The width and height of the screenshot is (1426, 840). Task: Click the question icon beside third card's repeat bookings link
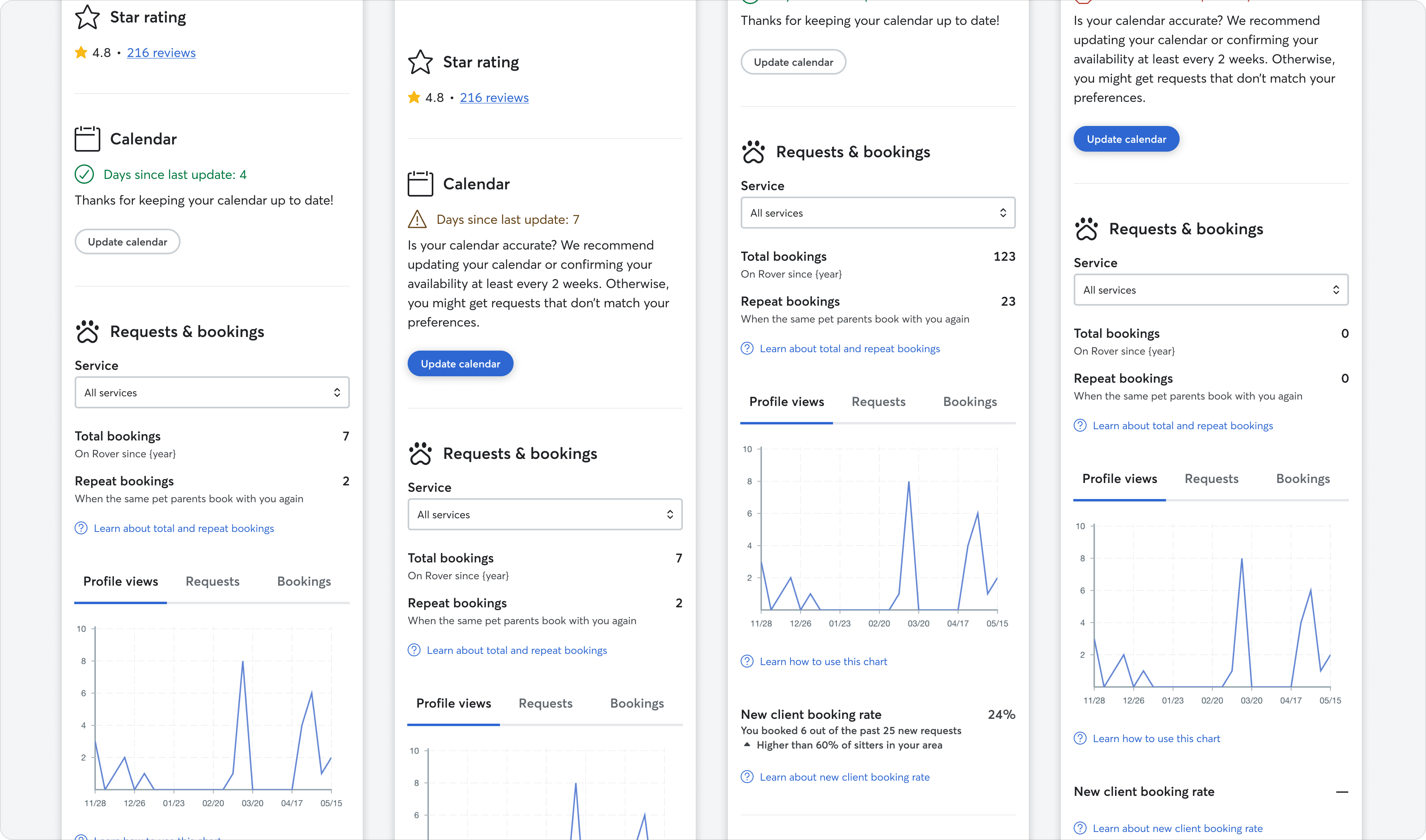(x=747, y=348)
